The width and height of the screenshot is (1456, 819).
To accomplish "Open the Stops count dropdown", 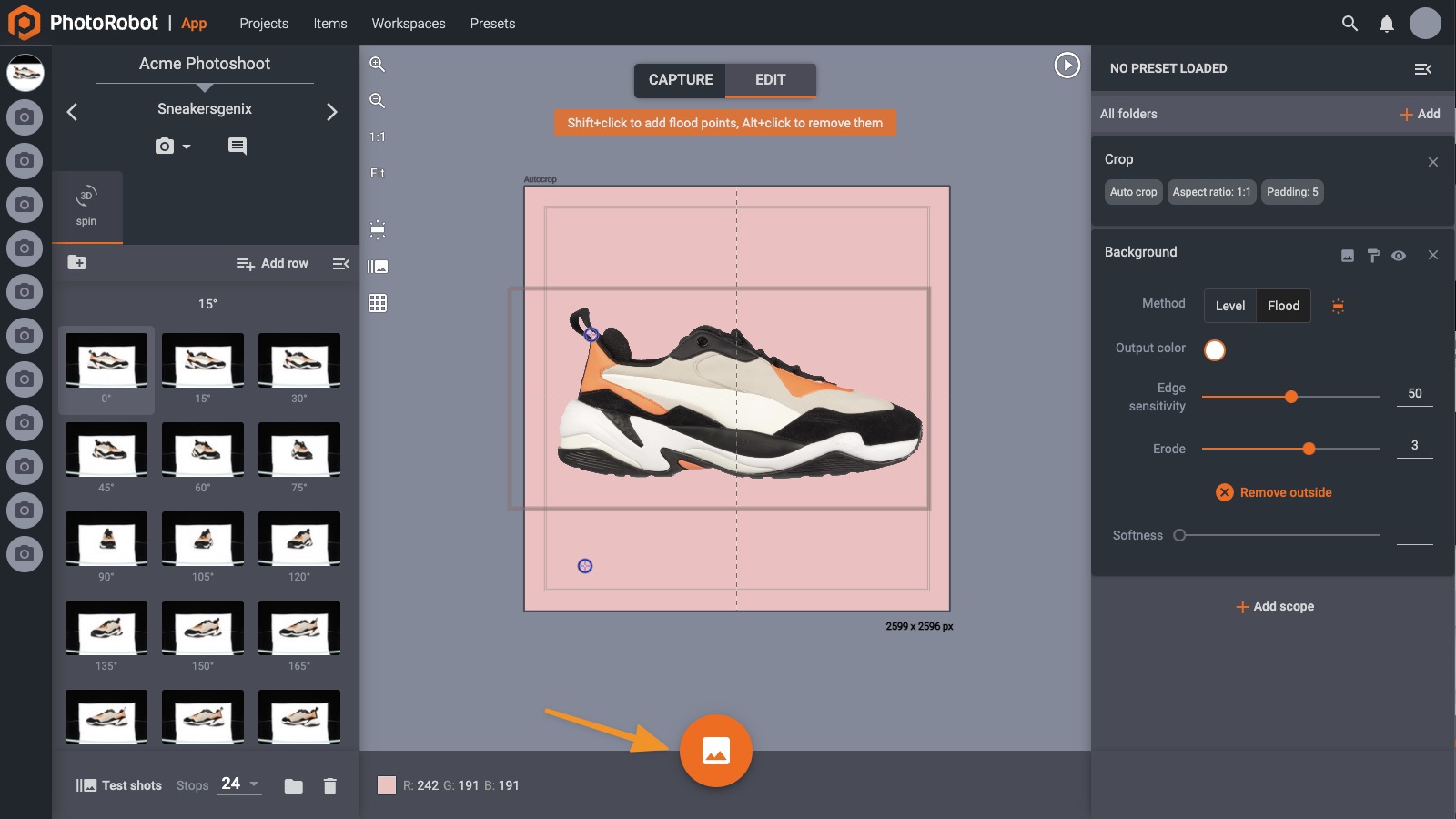I will point(238,784).
